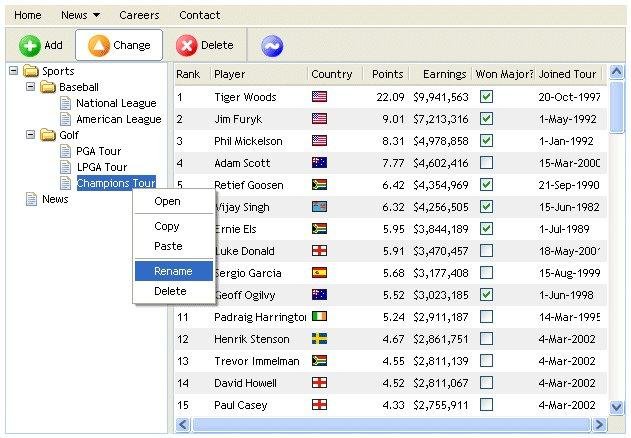This screenshot has width=631, height=438.
Task: Collapse the Sports tree node
Action: pyautogui.click(x=13, y=71)
